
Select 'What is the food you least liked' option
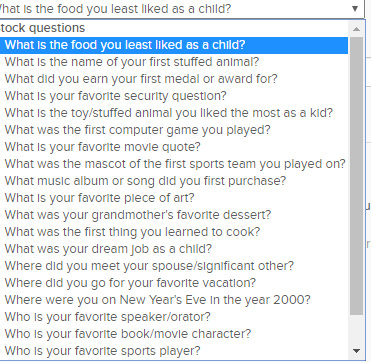[x=173, y=45]
